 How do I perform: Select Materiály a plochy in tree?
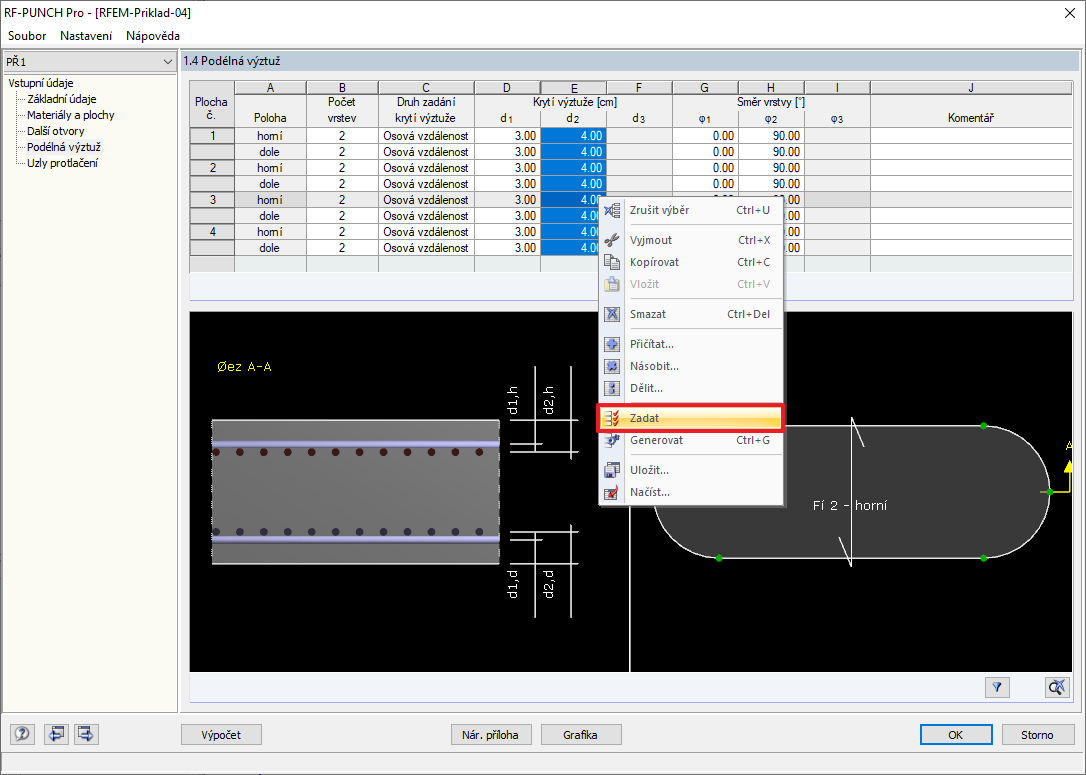pos(71,115)
